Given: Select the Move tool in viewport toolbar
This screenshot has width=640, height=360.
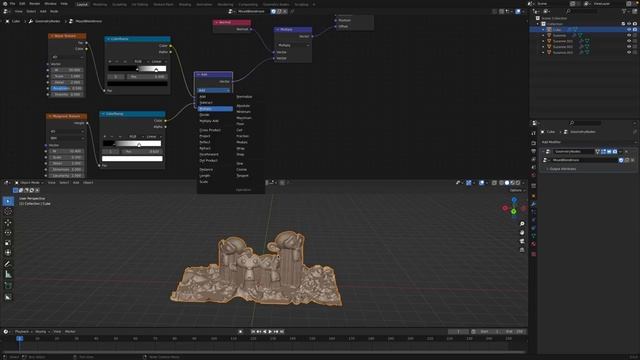Looking at the screenshot, I should pyautogui.click(x=8, y=222).
